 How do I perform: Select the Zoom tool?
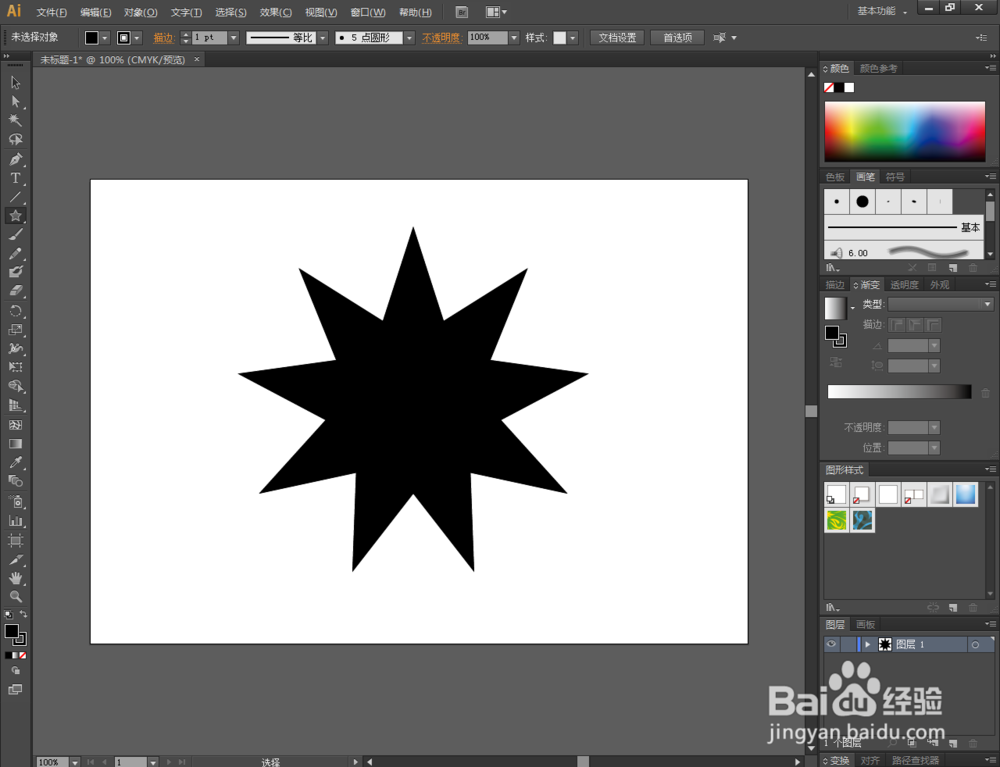(15, 597)
